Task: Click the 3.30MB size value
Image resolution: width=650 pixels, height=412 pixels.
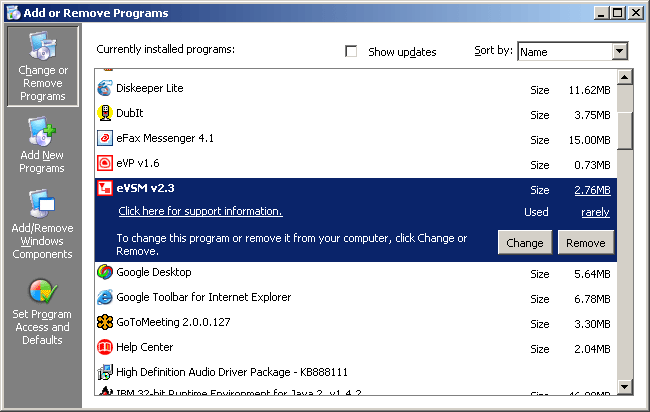Action: pos(592,324)
